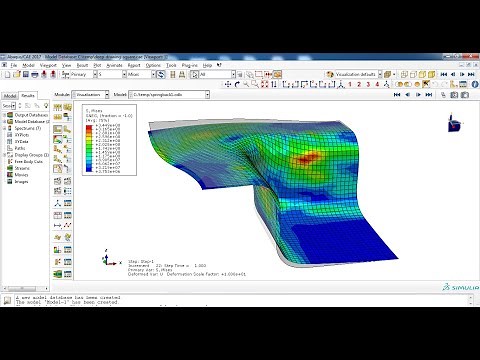
Task: Apply saved view number 3
Action: tap(368, 84)
